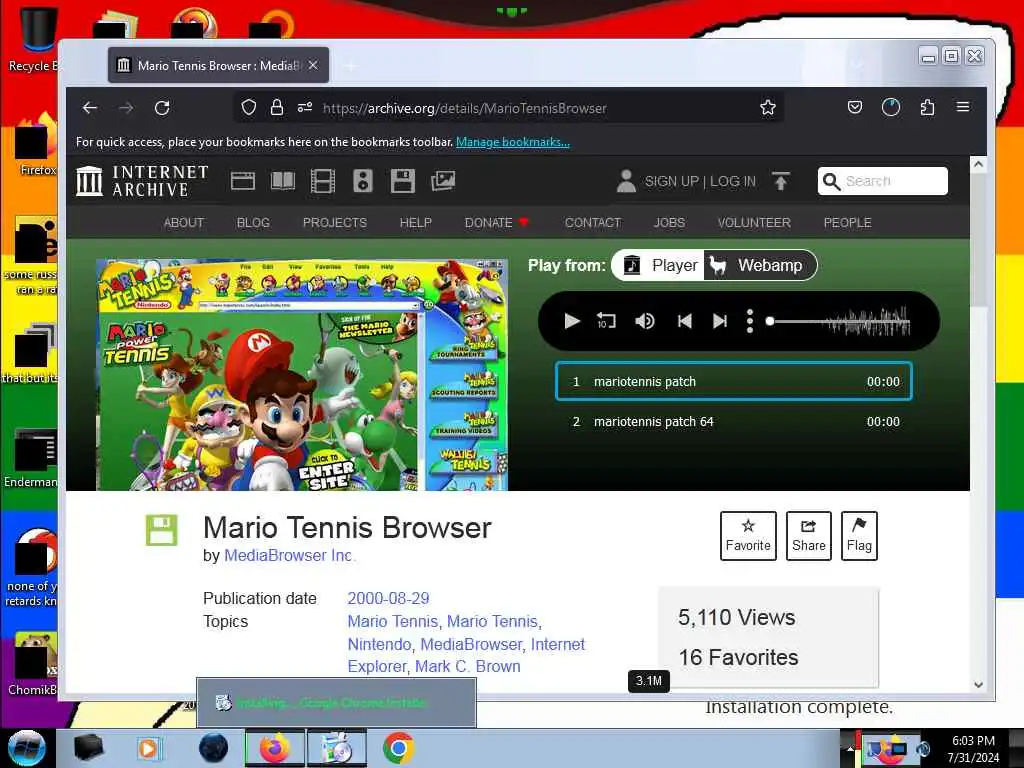Open the Internet Archive Web section icon
Screen dimensions: 1024x768
coord(243,181)
